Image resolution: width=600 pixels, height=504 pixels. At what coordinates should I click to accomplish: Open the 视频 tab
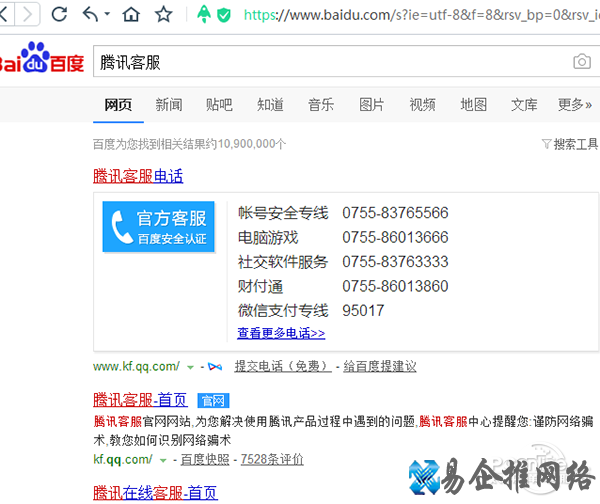click(422, 104)
